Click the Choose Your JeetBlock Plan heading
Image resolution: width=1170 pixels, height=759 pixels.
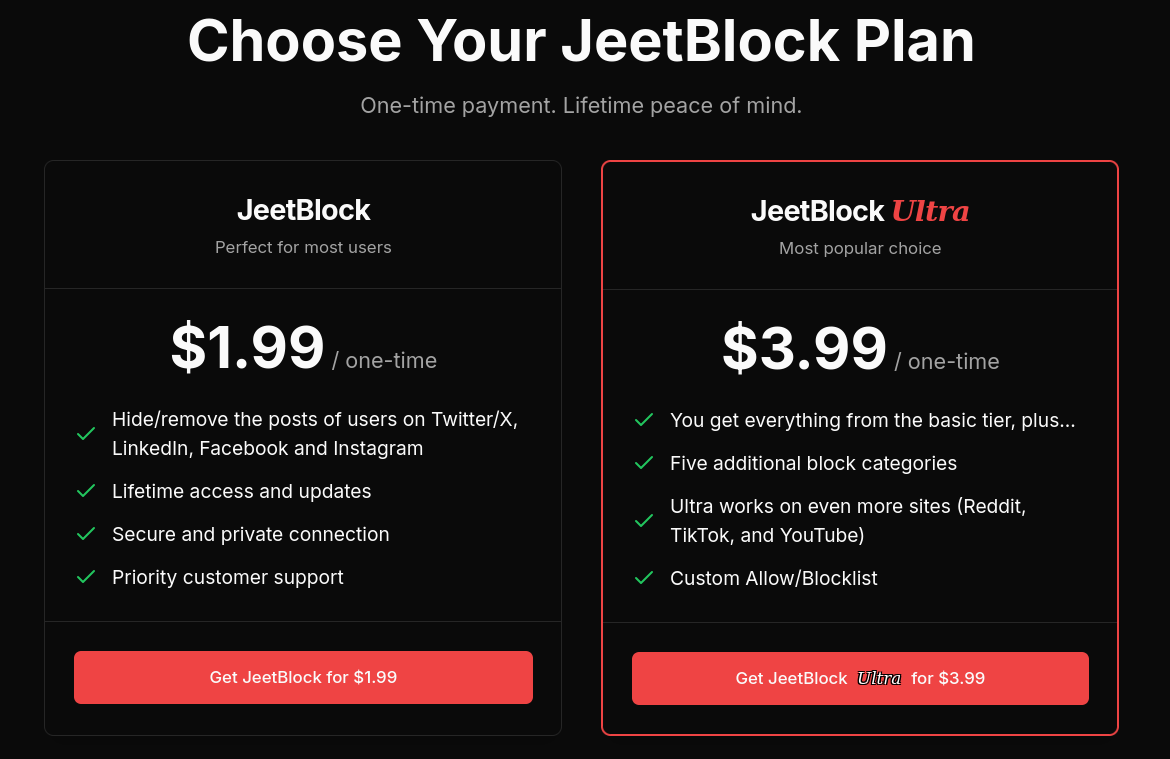581,41
